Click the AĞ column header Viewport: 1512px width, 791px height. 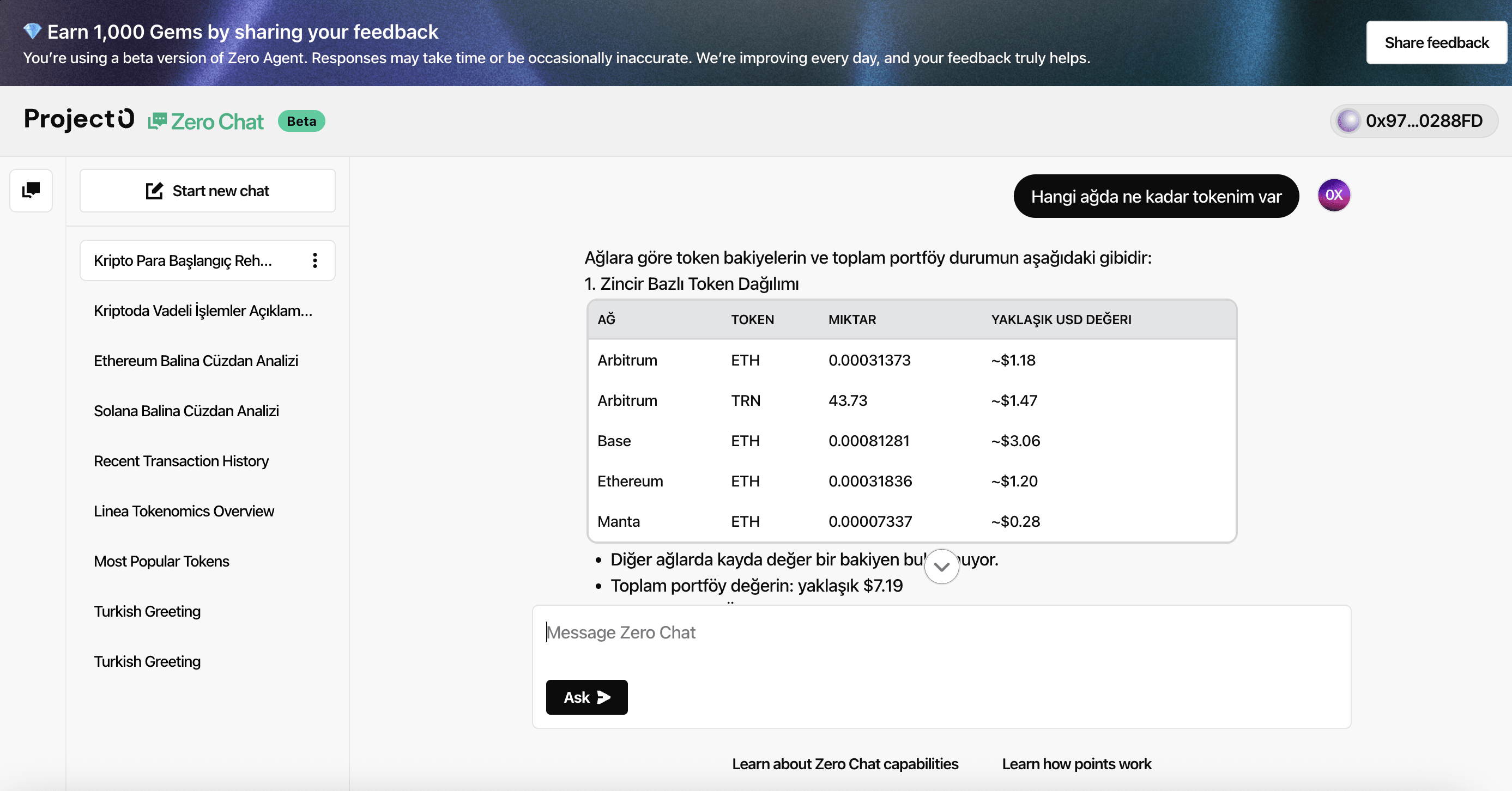[606, 319]
